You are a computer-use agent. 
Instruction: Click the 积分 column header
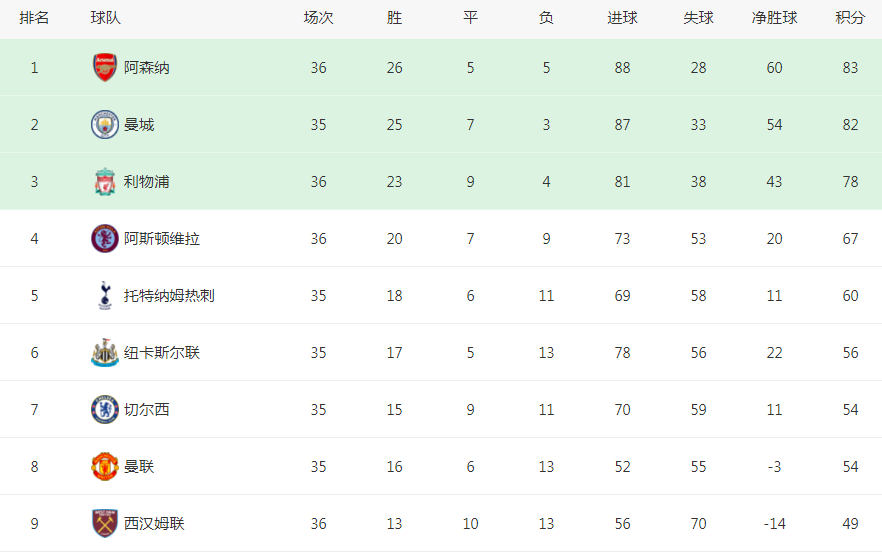click(x=850, y=18)
